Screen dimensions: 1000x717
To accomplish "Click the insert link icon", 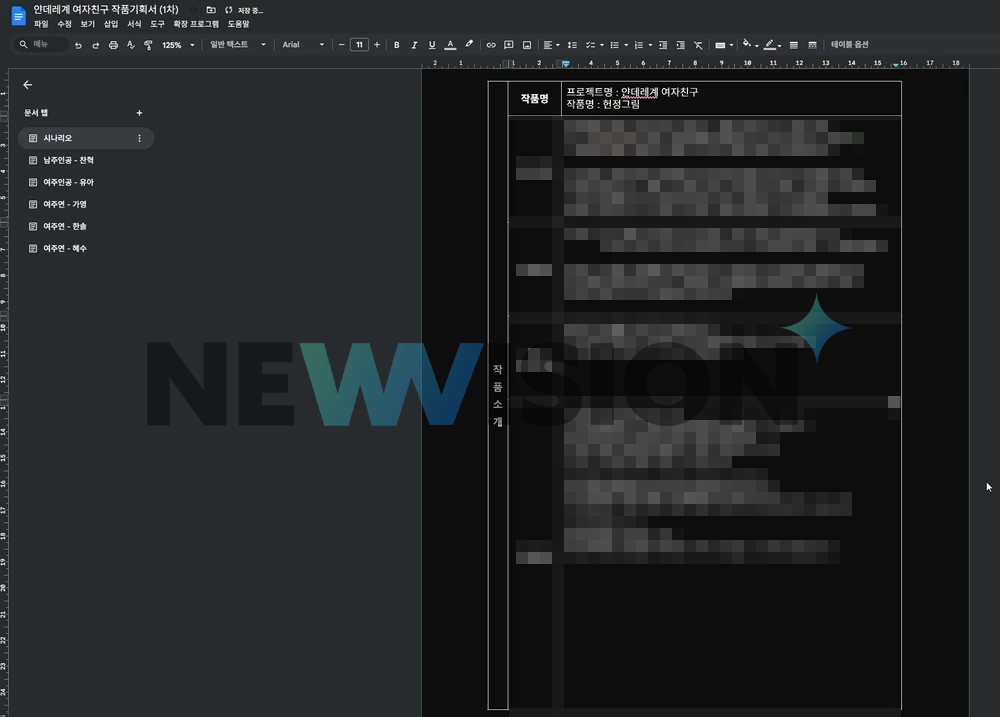I will coord(491,45).
